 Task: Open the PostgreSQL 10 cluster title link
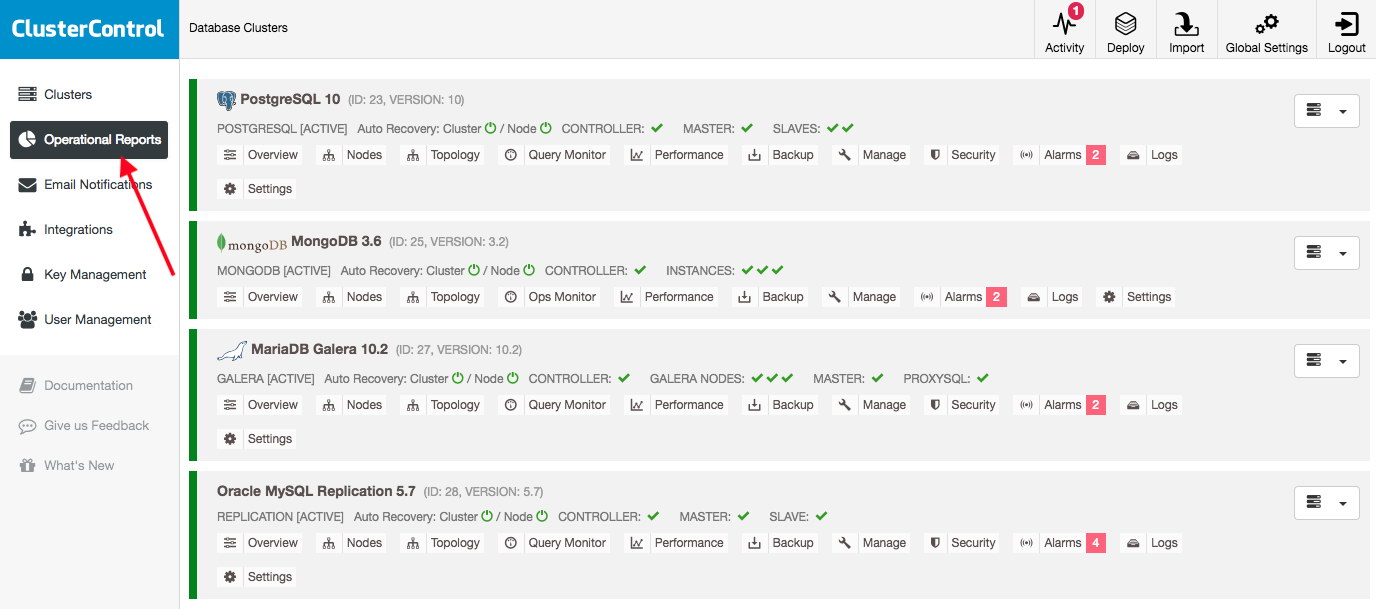(290, 99)
